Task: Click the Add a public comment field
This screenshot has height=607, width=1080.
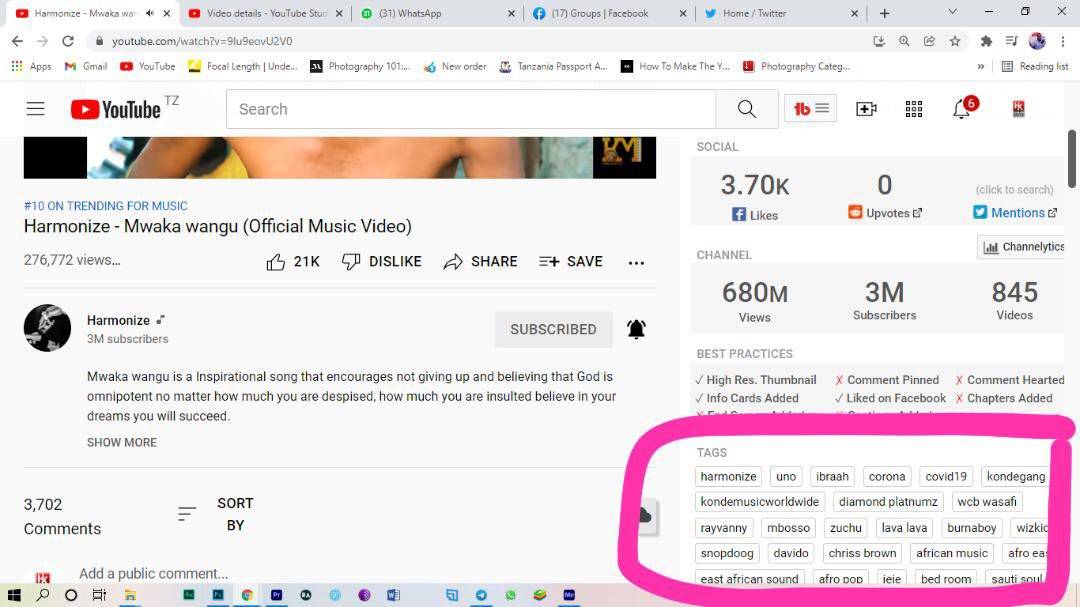Action: point(154,573)
